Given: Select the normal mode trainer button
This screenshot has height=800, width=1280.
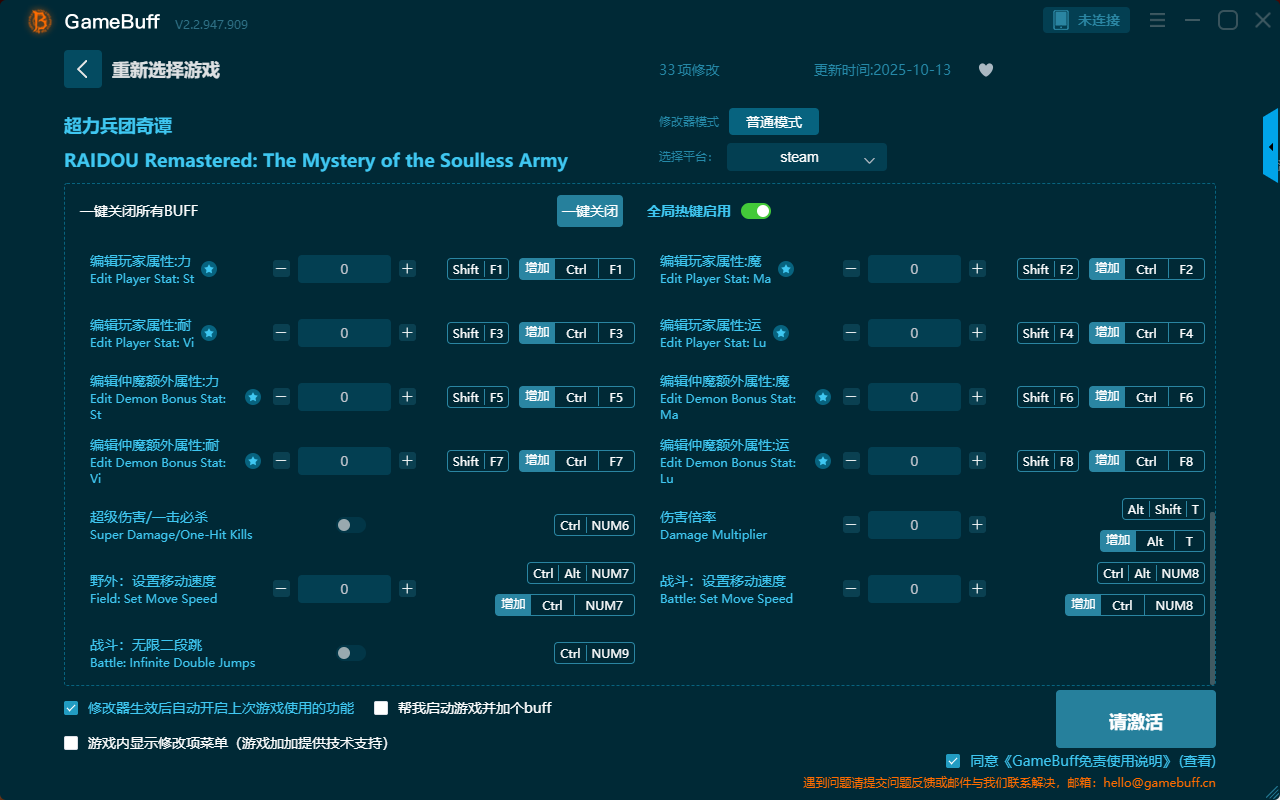Looking at the screenshot, I should (x=773, y=122).
